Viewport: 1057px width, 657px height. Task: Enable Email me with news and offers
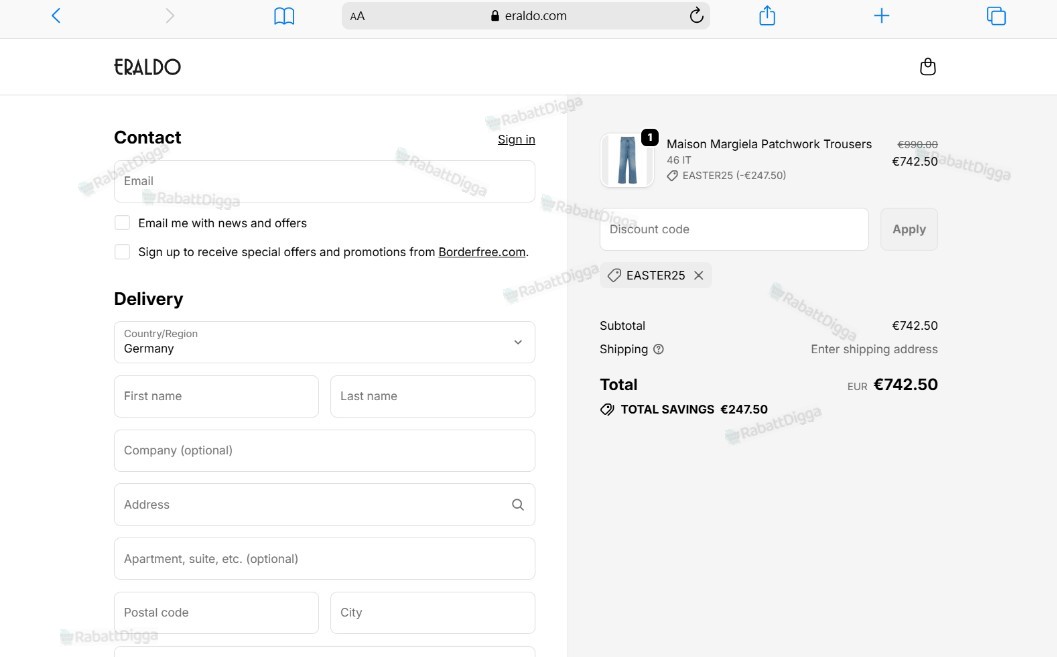[122, 223]
